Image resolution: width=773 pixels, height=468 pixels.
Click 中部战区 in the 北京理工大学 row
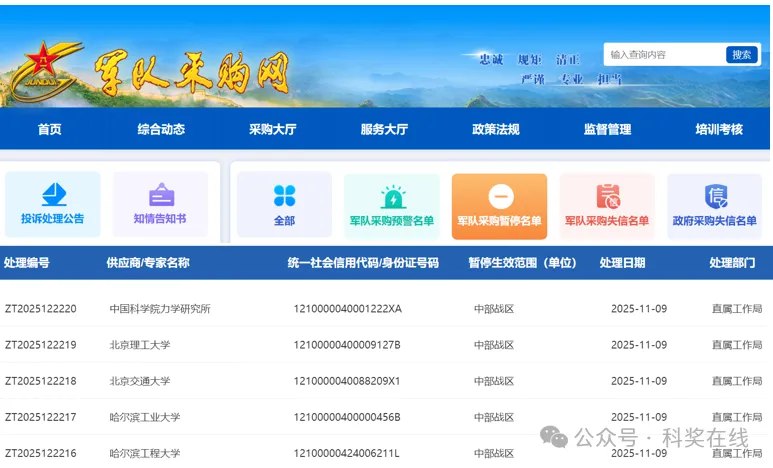pos(494,345)
